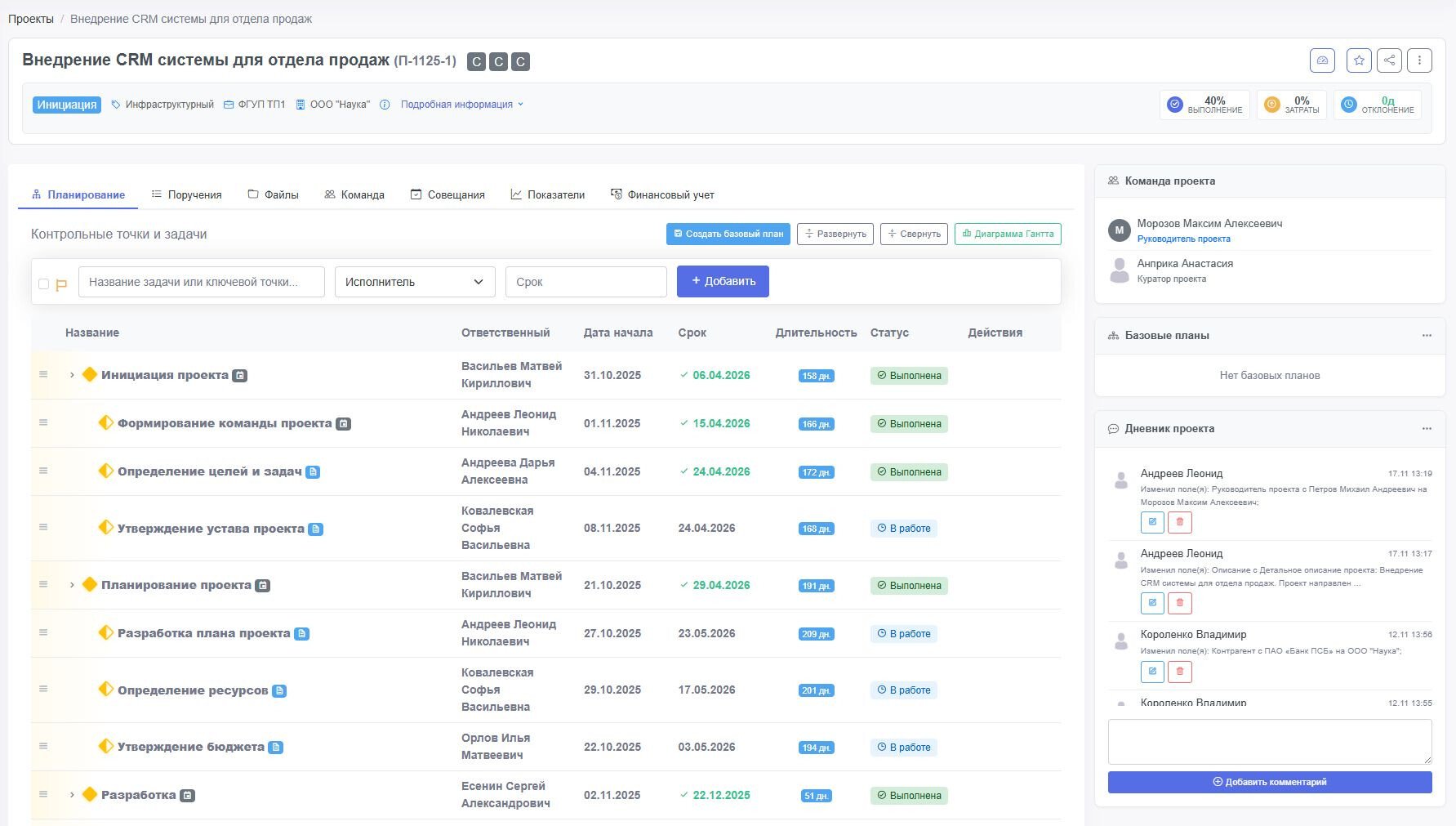Open the Диаграмма Гантта view
The width and height of the screenshot is (1456, 826).
coord(1008,234)
